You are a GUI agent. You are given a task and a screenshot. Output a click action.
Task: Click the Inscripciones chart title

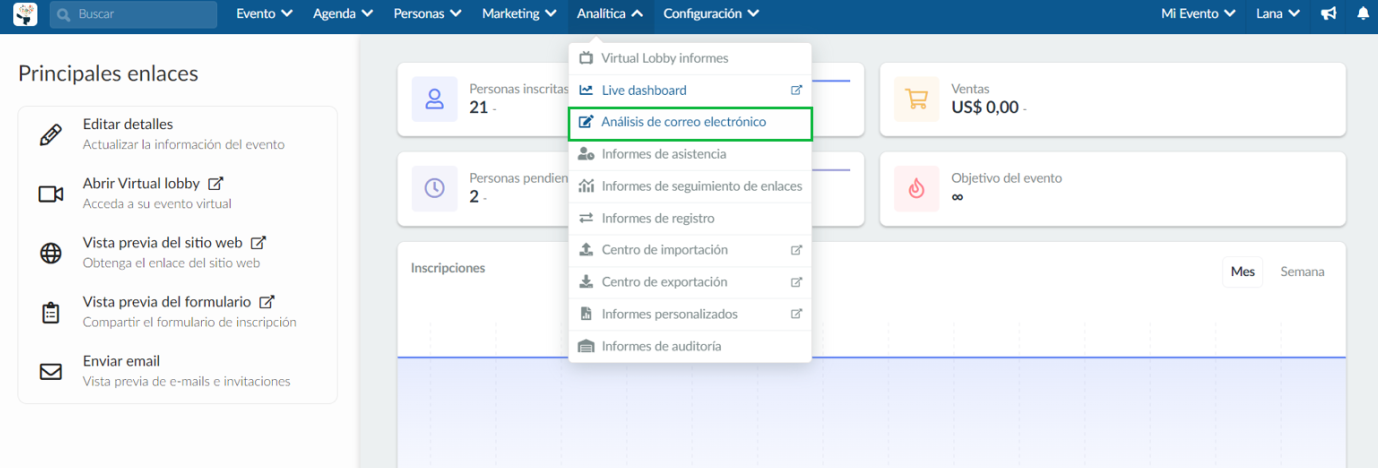448,268
